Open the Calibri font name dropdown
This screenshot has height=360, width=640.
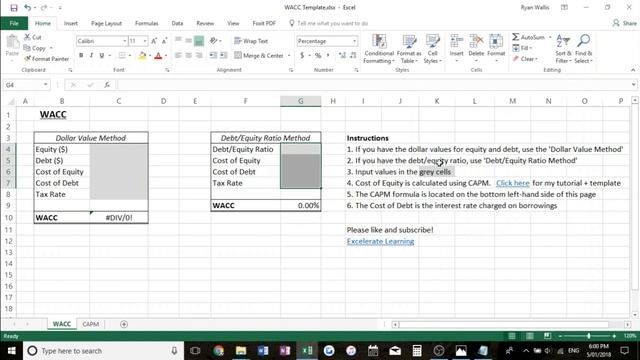click(124, 41)
